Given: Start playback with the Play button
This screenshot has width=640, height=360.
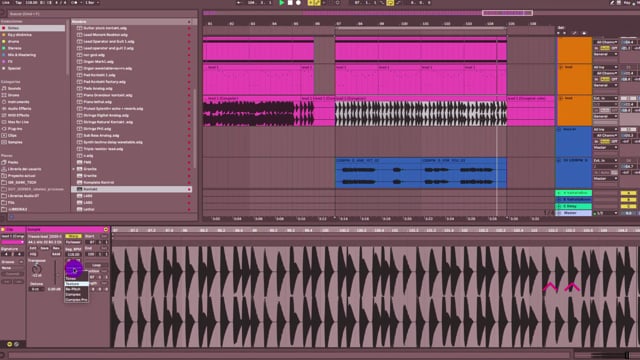Looking at the screenshot, I should 281,2.
